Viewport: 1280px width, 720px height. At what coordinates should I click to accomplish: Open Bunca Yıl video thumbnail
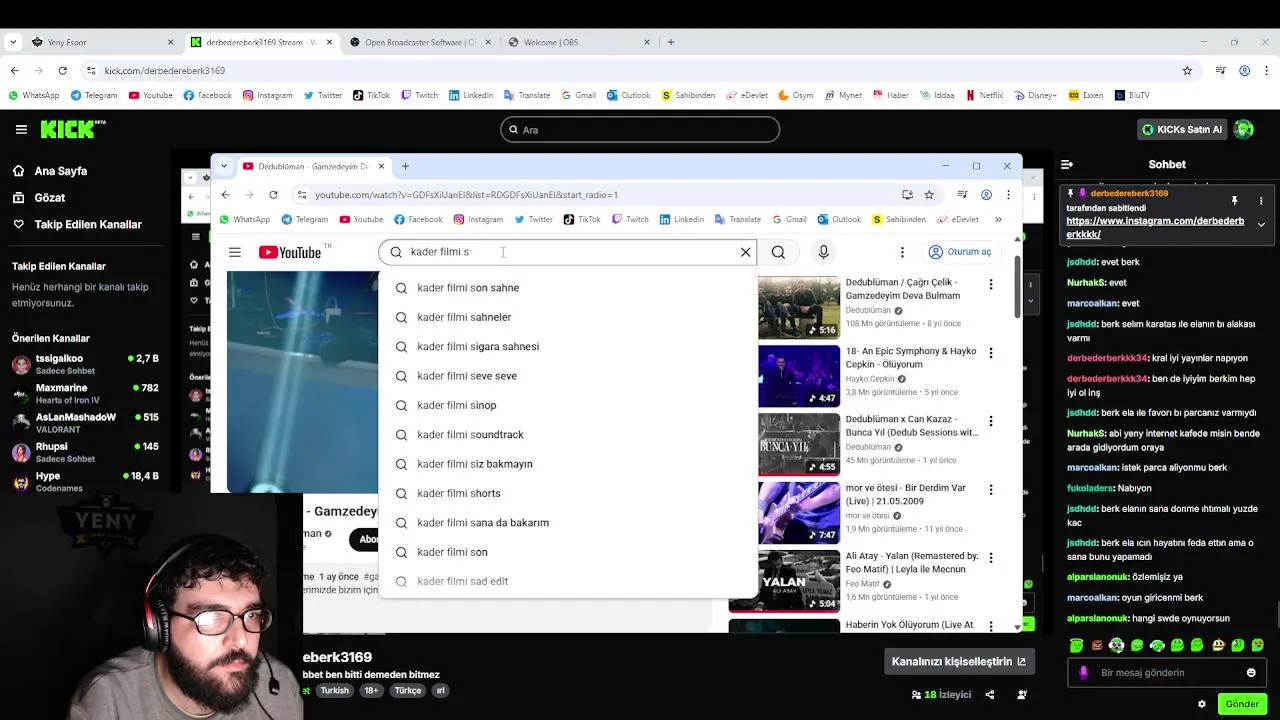click(798, 444)
